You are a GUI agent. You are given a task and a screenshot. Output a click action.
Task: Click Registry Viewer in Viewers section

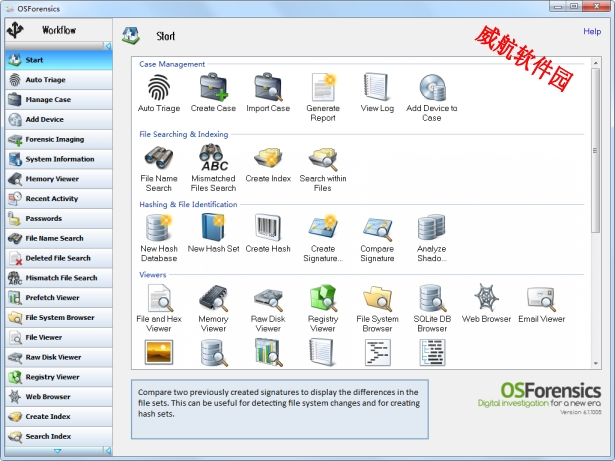tap(323, 298)
